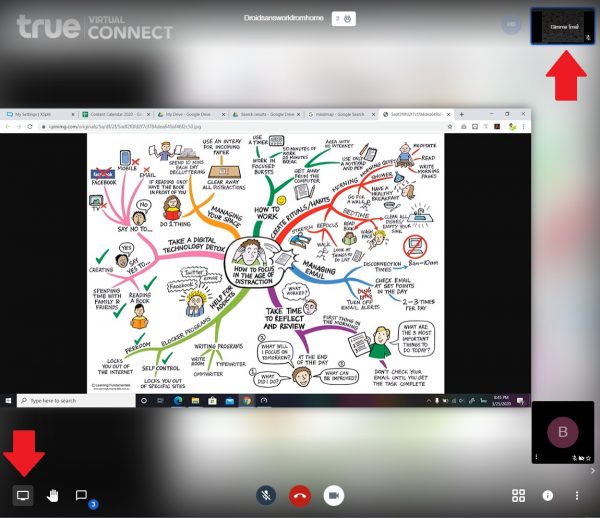Viewport: 600px width, 518px height.
Task: Open Cortana circle on the taskbar
Action: click(x=144, y=401)
